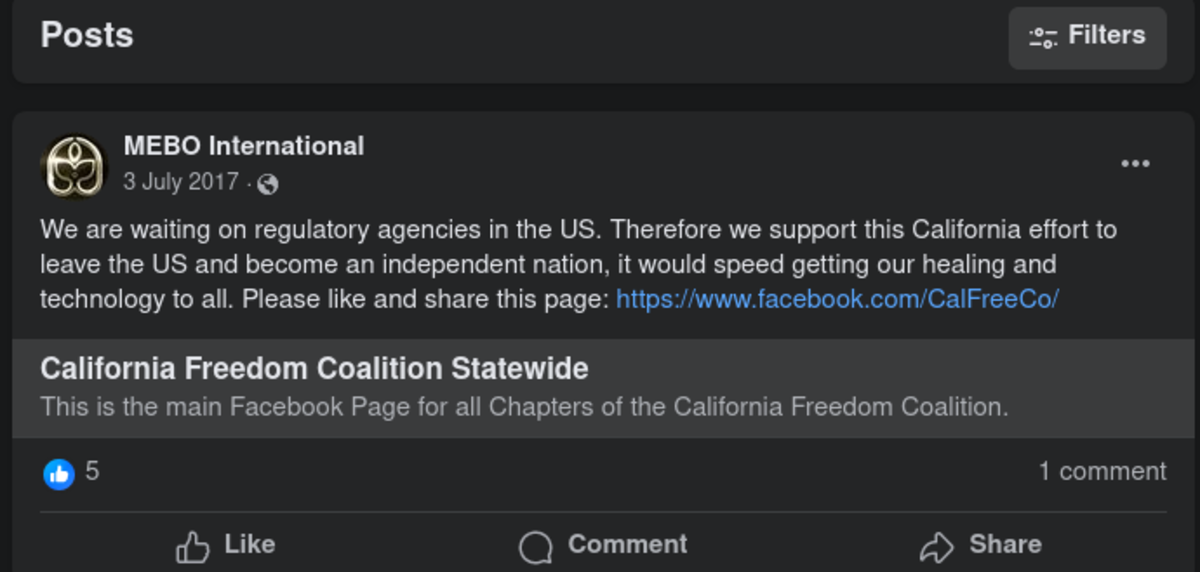Expand the 1 comment link
1200x572 pixels.
(x=1102, y=471)
